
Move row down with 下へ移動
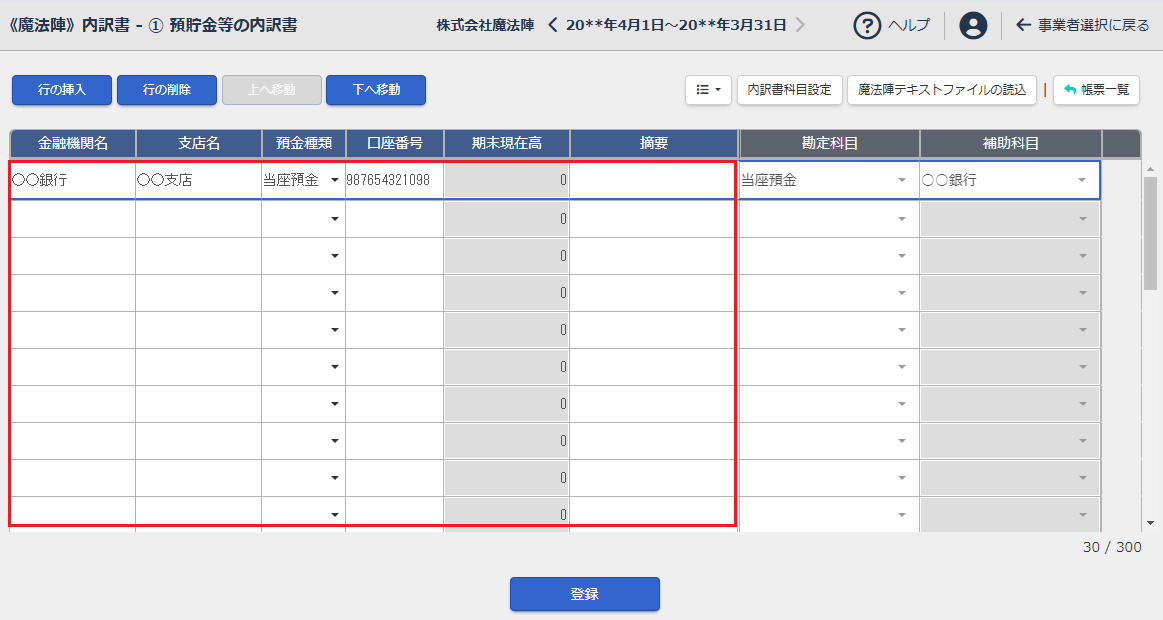376,90
